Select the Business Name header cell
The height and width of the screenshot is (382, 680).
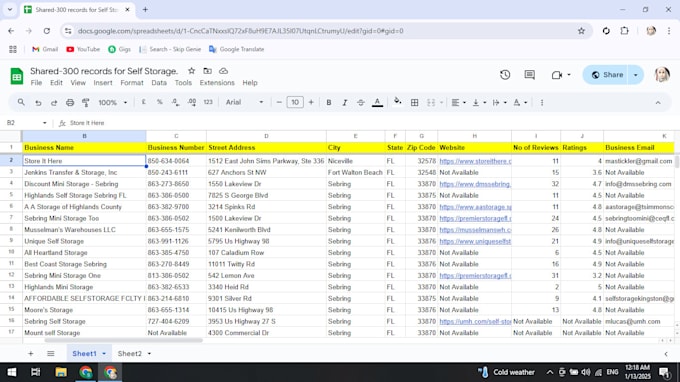point(84,147)
